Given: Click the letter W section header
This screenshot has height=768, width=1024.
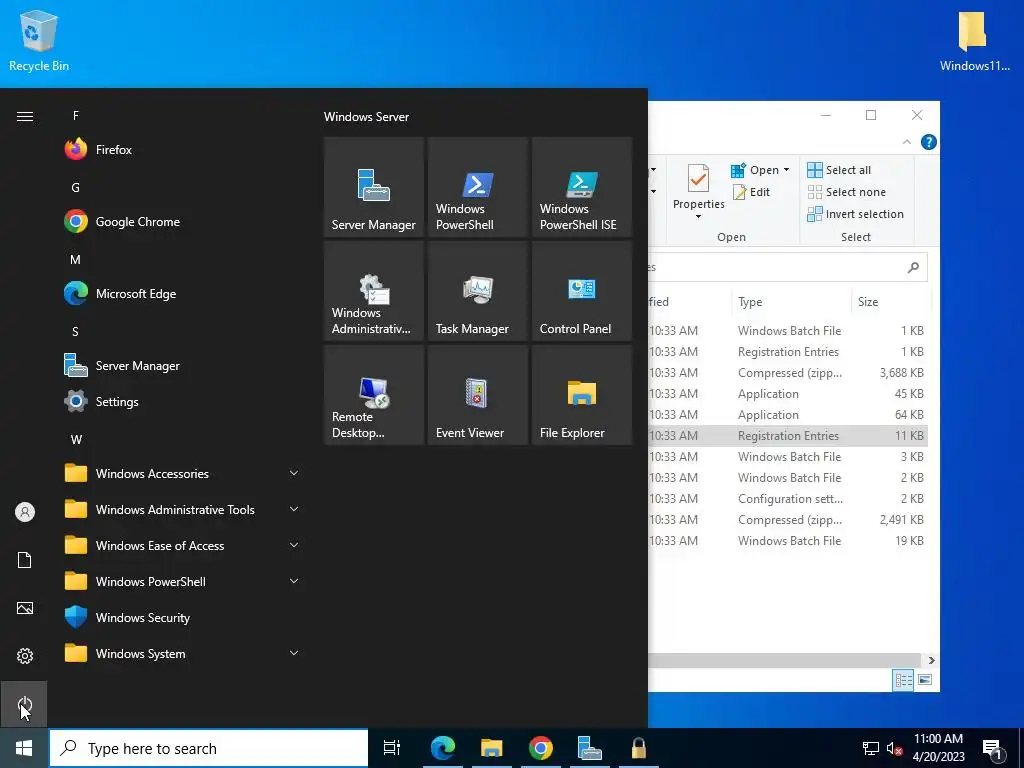Looking at the screenshot, I should click(x=76, y=440).
